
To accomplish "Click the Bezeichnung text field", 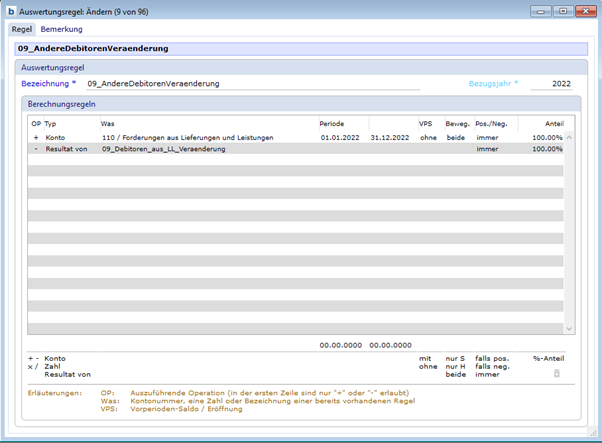I will pos(250,84).
